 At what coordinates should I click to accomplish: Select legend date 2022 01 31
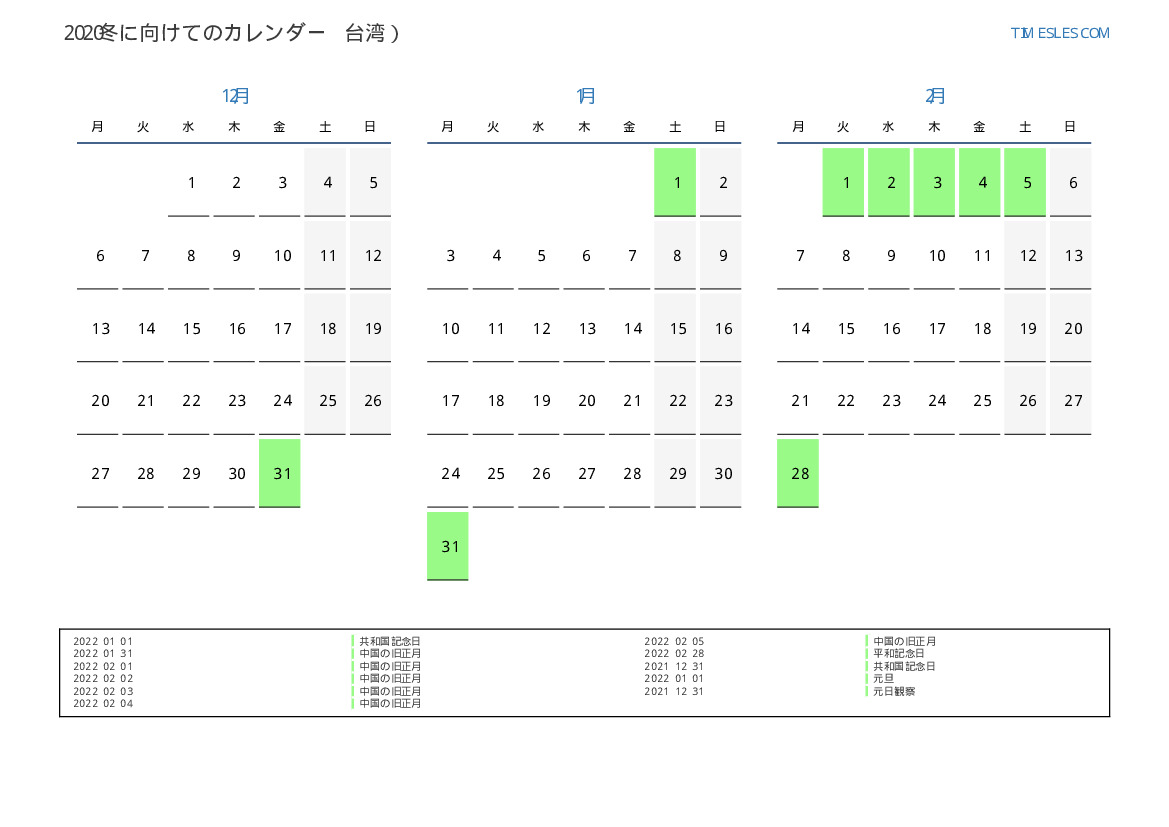click(103, 653)
